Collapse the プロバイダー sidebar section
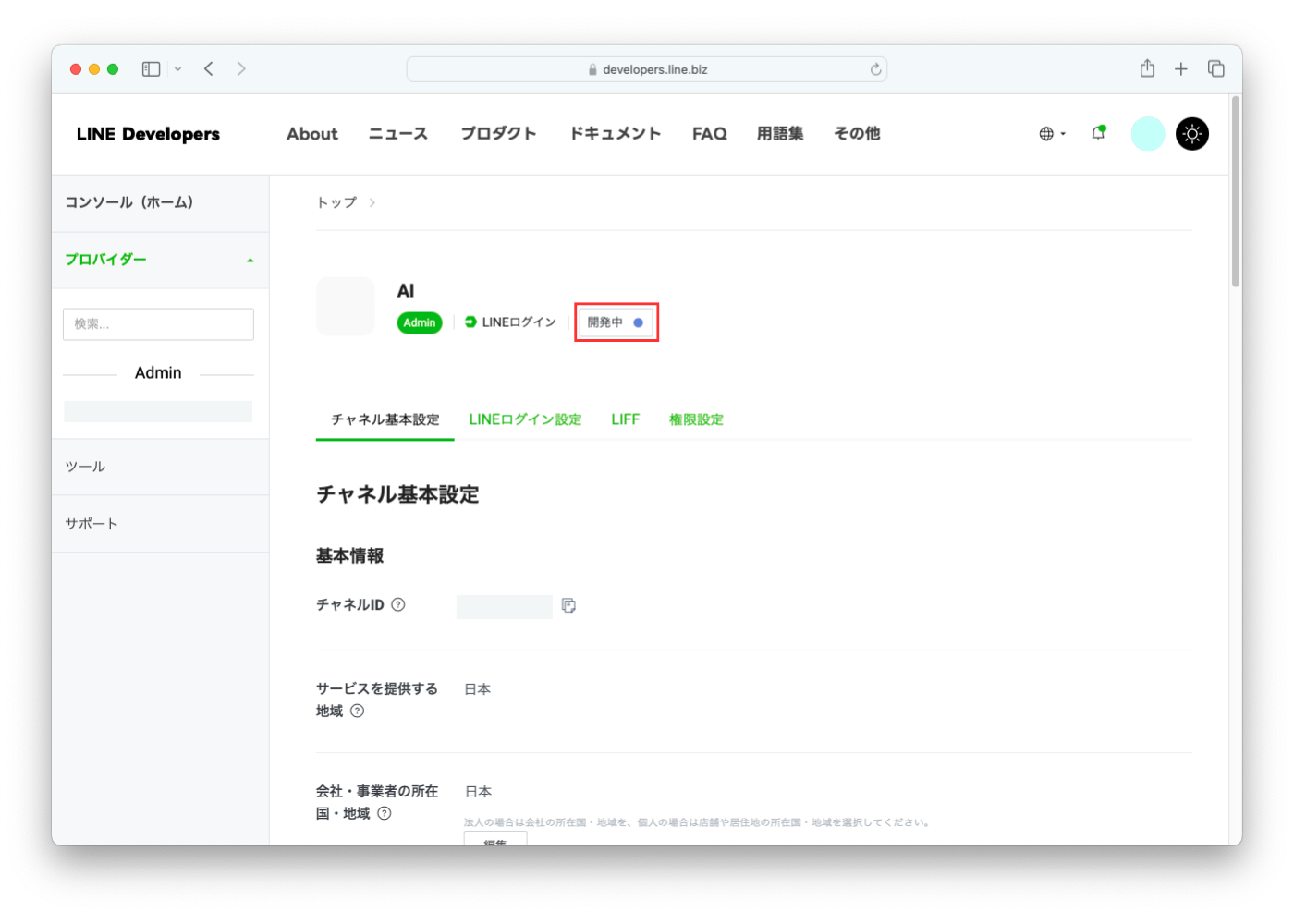1294x924 pixels. click(x=160, y=260)
